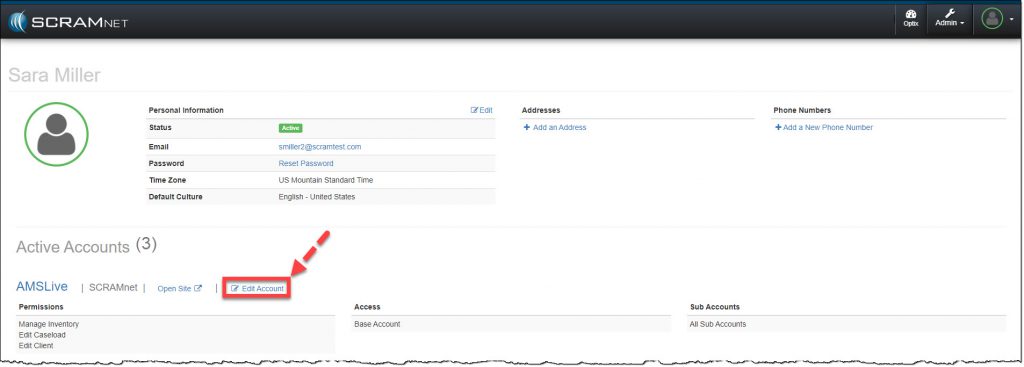This screenshot has height=367, width=1024.
Task: Edit the Personal Information section
Action: tap(481, 110)
